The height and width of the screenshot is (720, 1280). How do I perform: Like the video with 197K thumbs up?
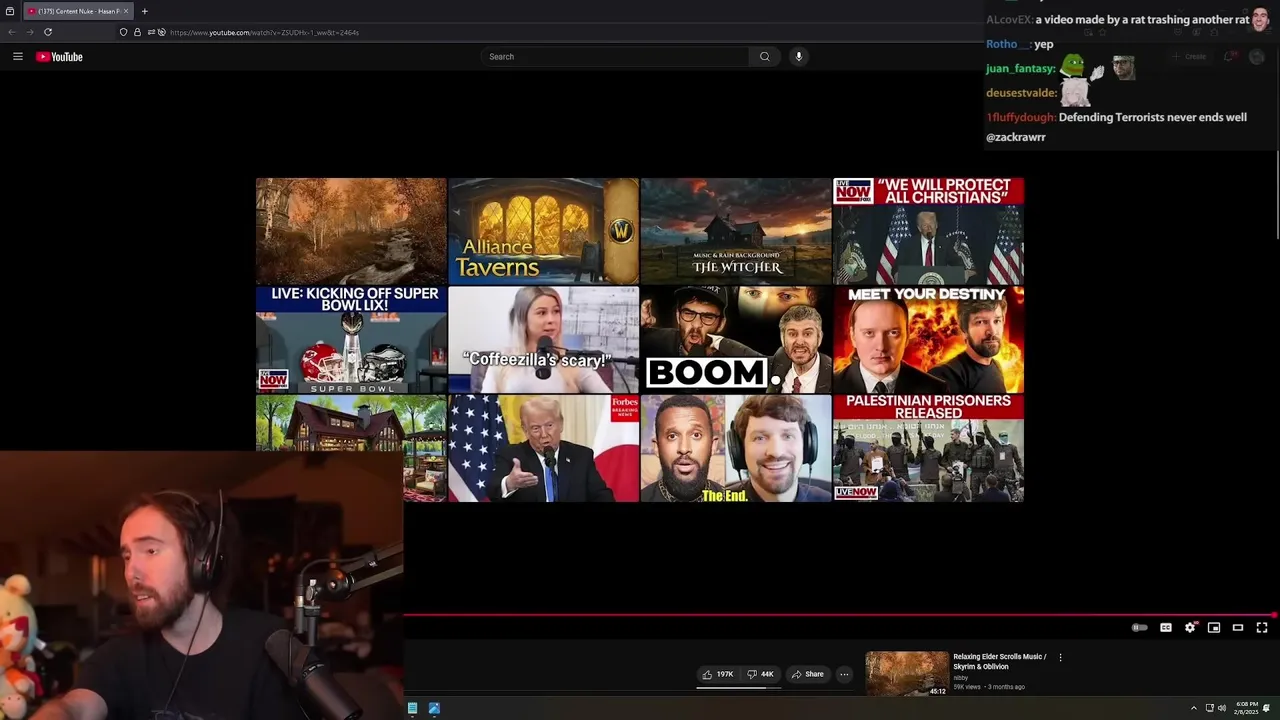coord(718,674)
